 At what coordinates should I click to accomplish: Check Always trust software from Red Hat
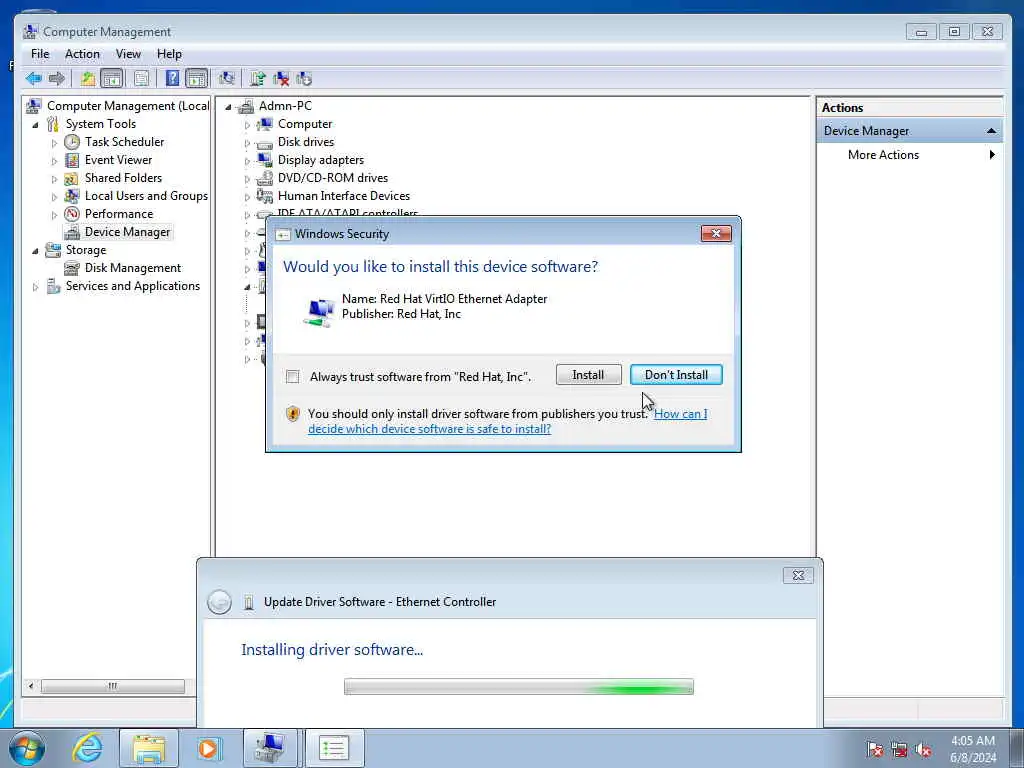point(293,377)
